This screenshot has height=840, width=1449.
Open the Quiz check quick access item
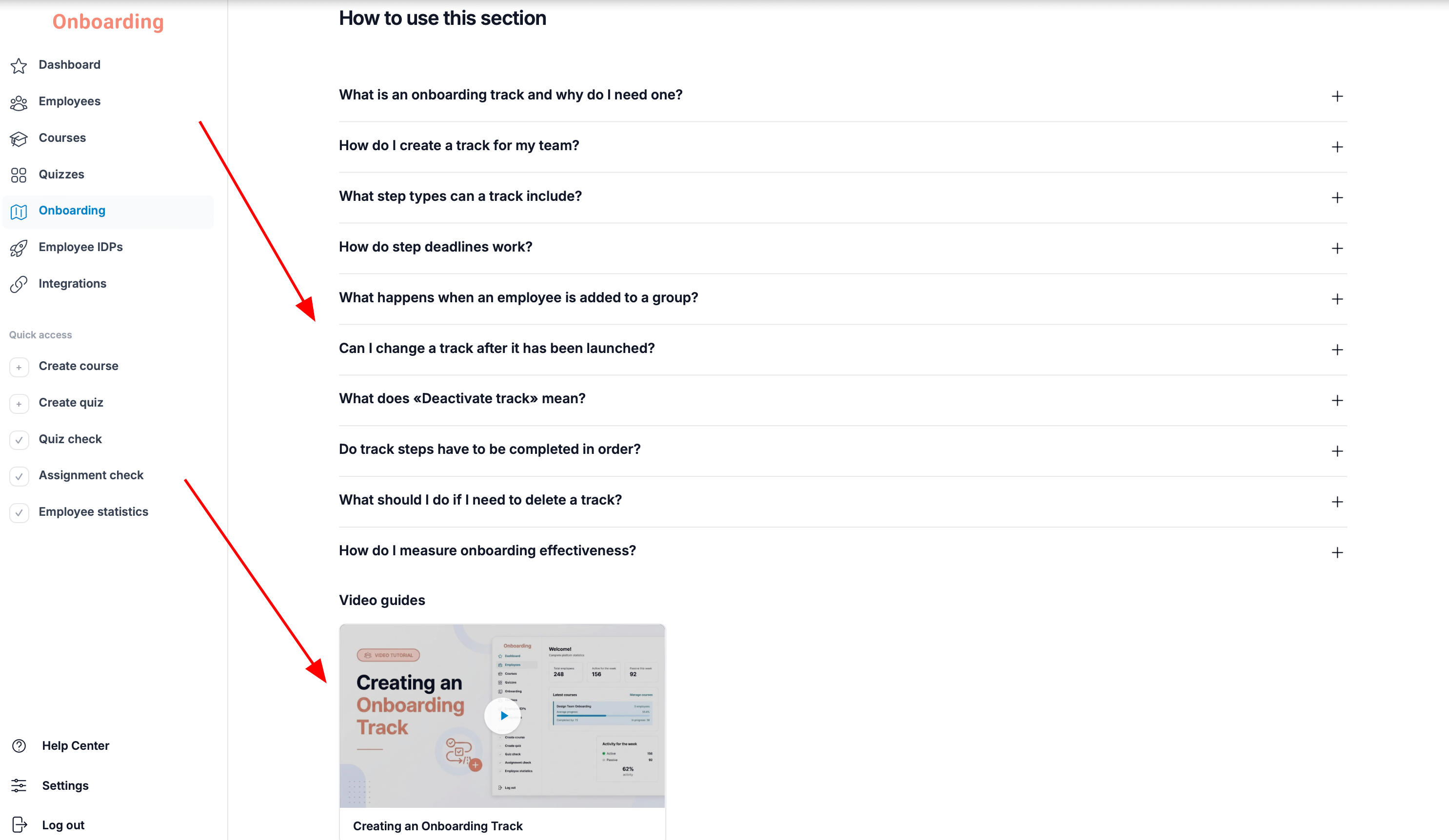[70, 439]
